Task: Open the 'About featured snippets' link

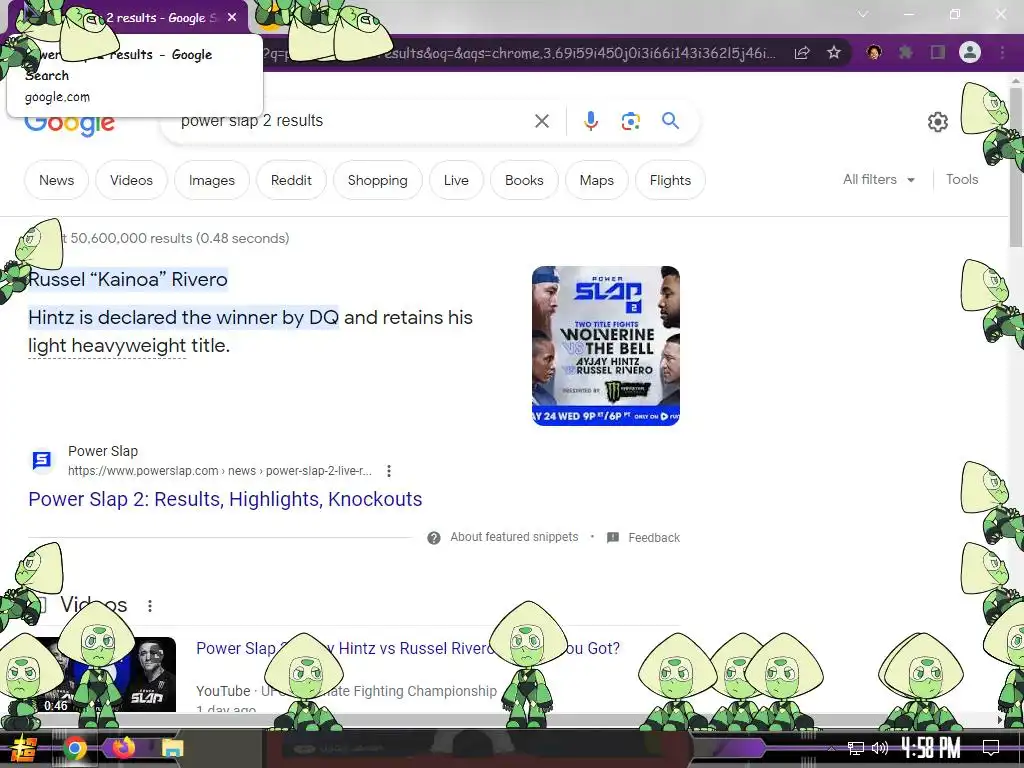Action: click(x=514, y=537)
